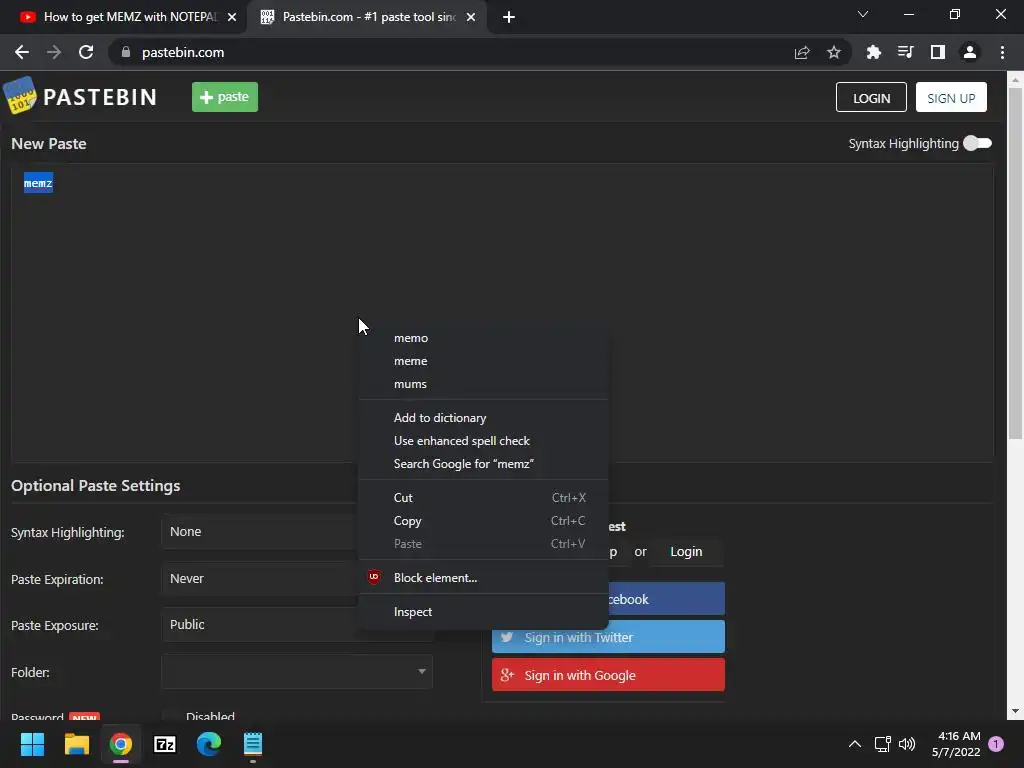
Task: Choose Copy from the context menu
Action: pyautogui.click(x=483, y=520)
